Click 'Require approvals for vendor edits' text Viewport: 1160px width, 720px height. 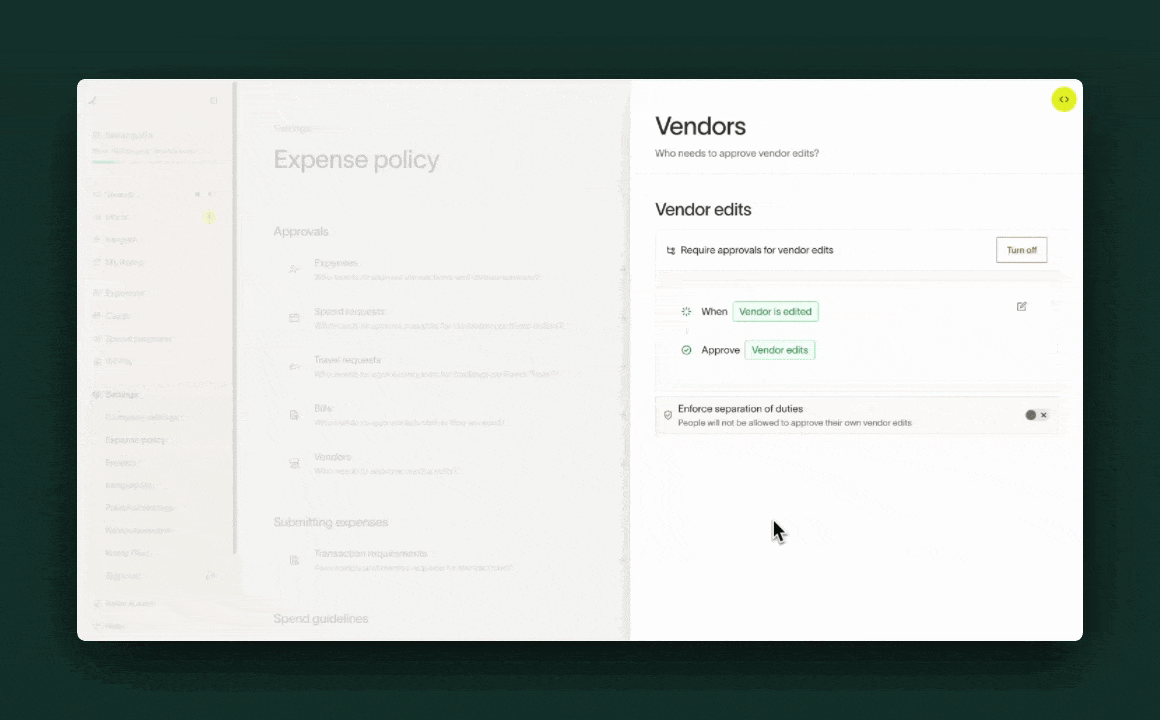(x=757, y=250)
